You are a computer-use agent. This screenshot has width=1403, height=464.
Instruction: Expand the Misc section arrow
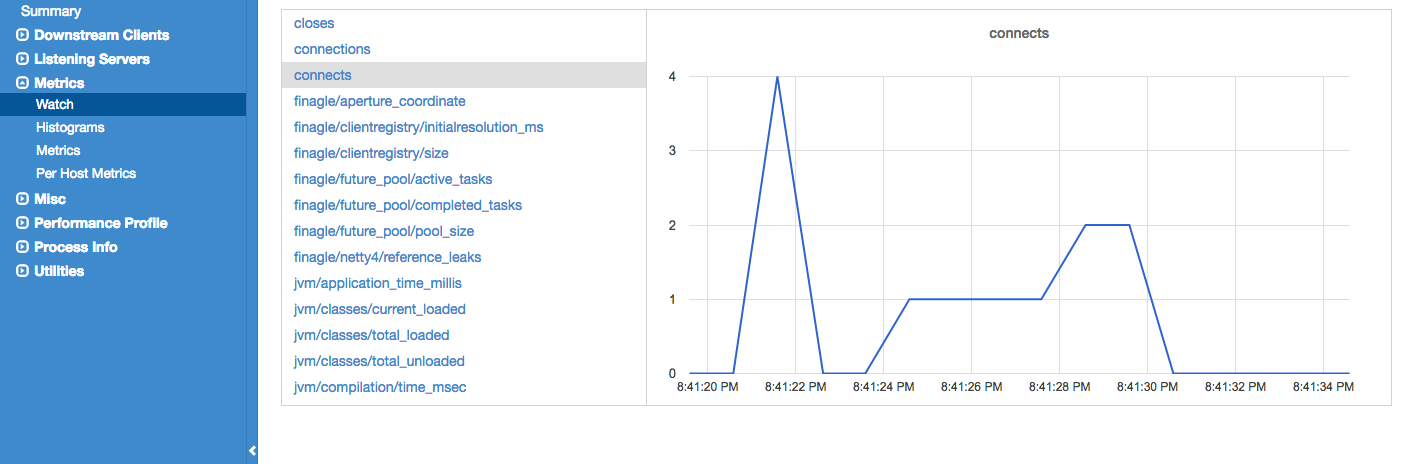[23, 199]
